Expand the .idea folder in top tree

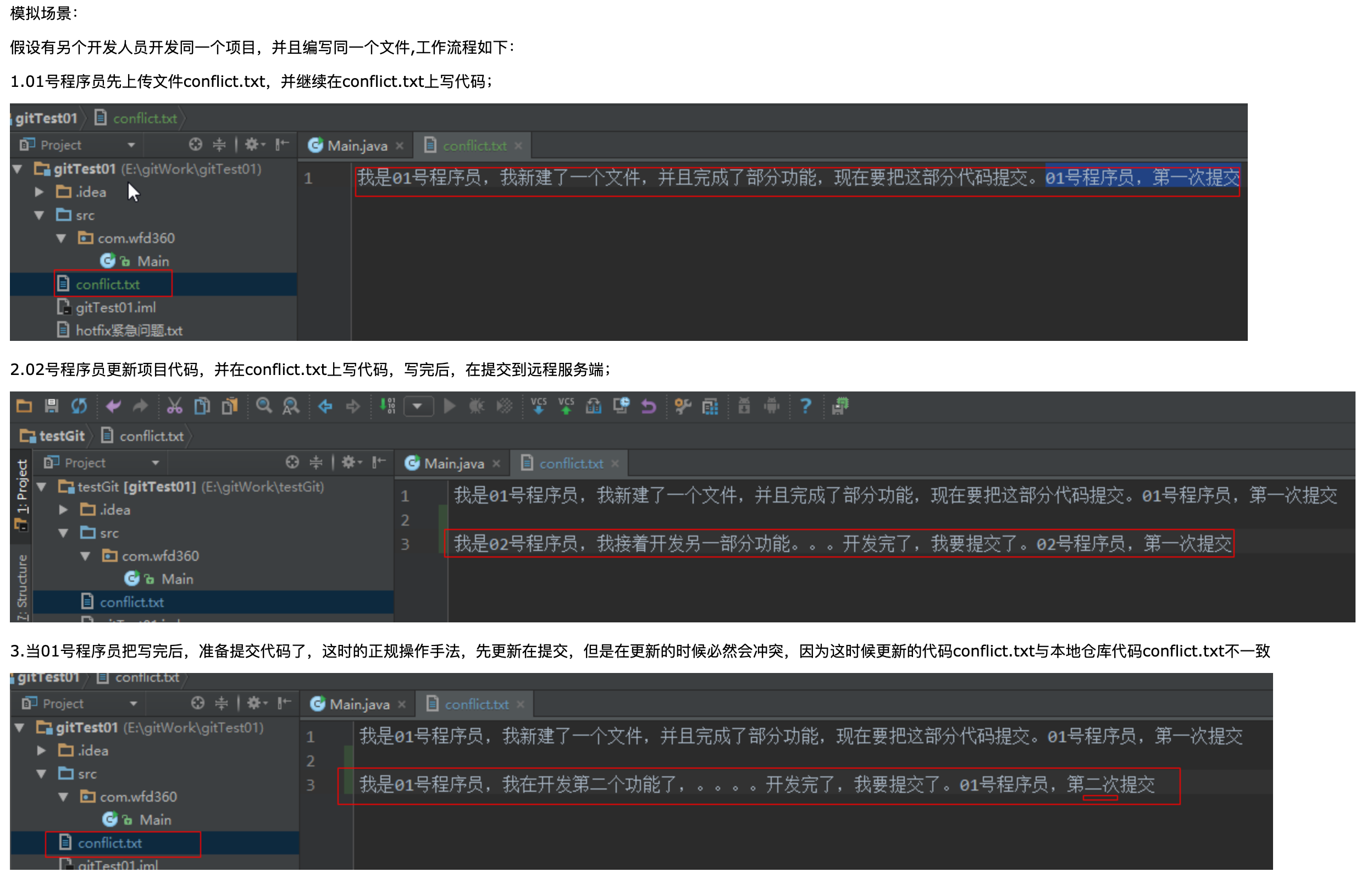[x=39, y=192]
